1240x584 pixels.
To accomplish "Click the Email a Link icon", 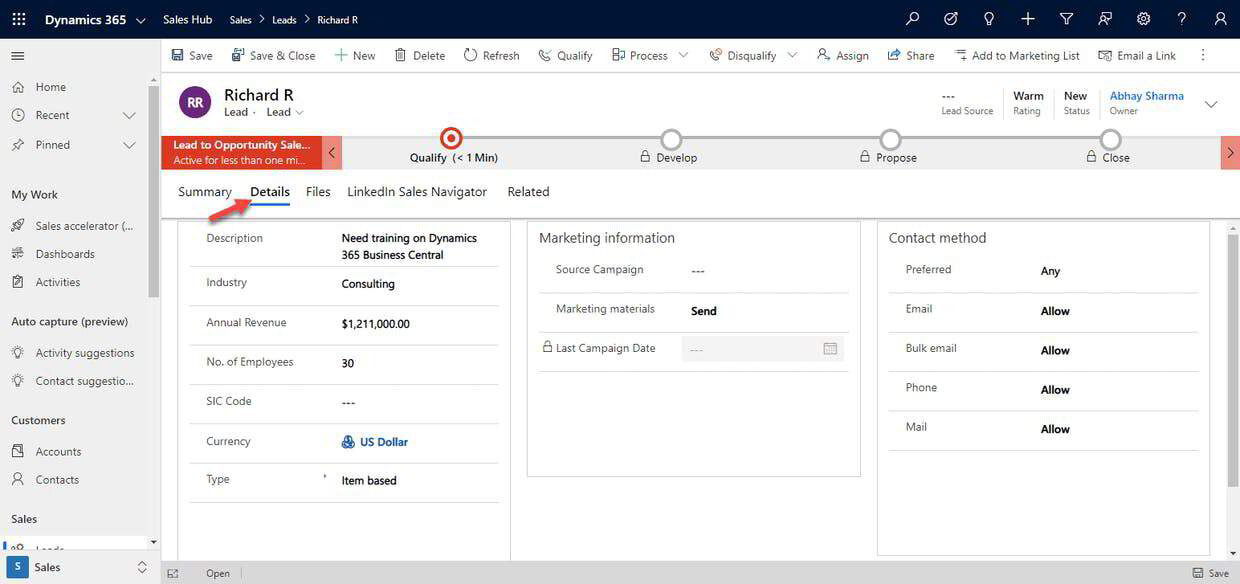I will click(1103, 55).
